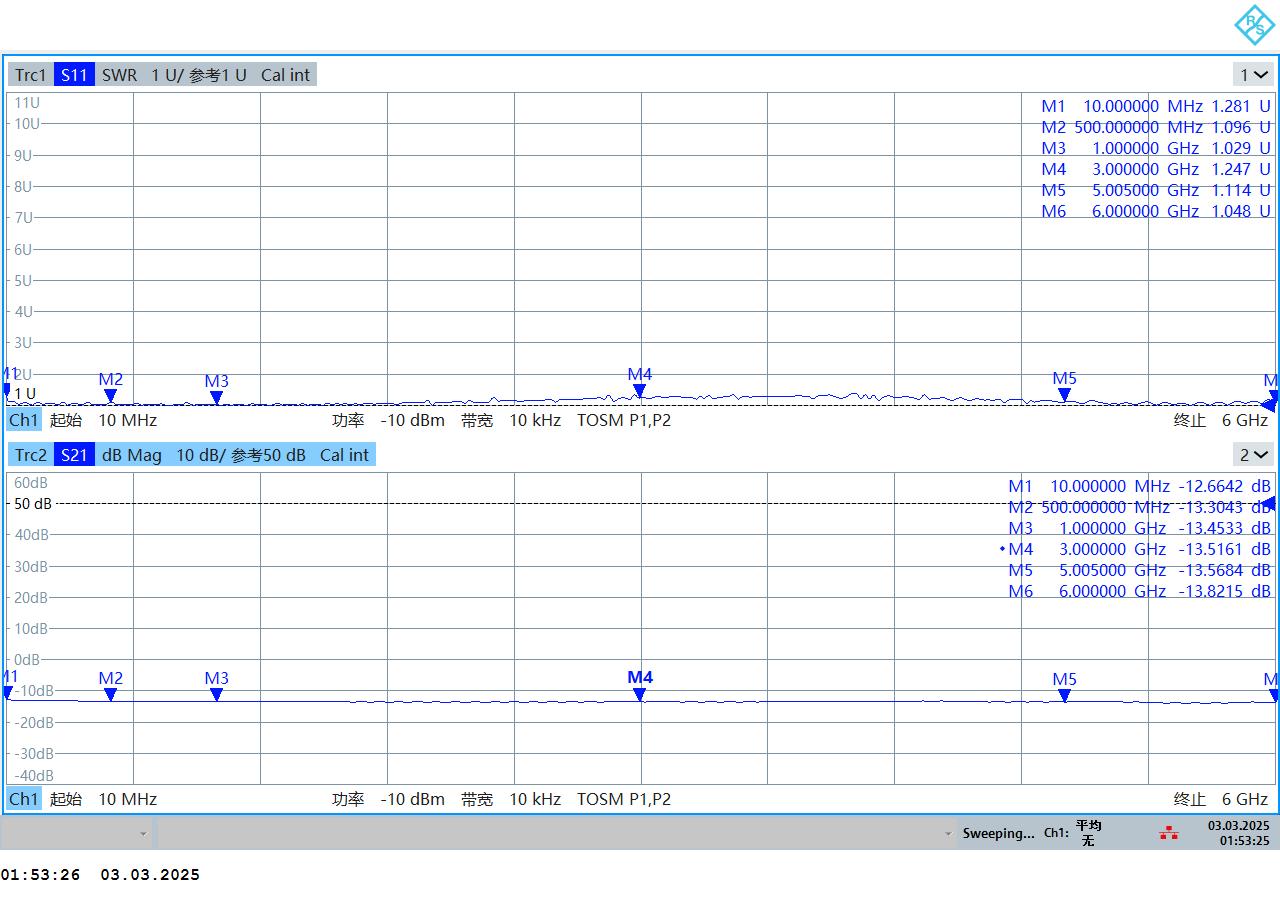Image resolution: width=1280 pixels, height=900 pixels.
Task: Click the M4 3.000000 GHz 1.247 U readout
Action: [x=1156, y=169]
